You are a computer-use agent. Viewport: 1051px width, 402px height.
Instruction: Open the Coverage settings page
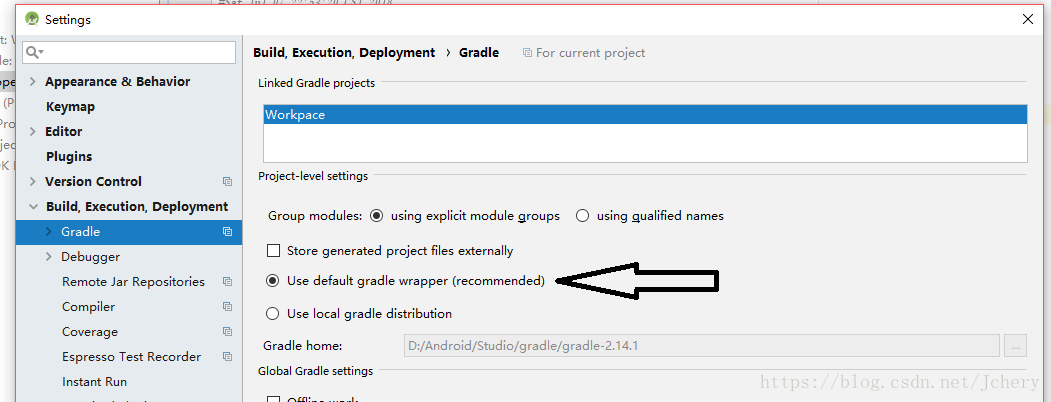click(90, 332)
